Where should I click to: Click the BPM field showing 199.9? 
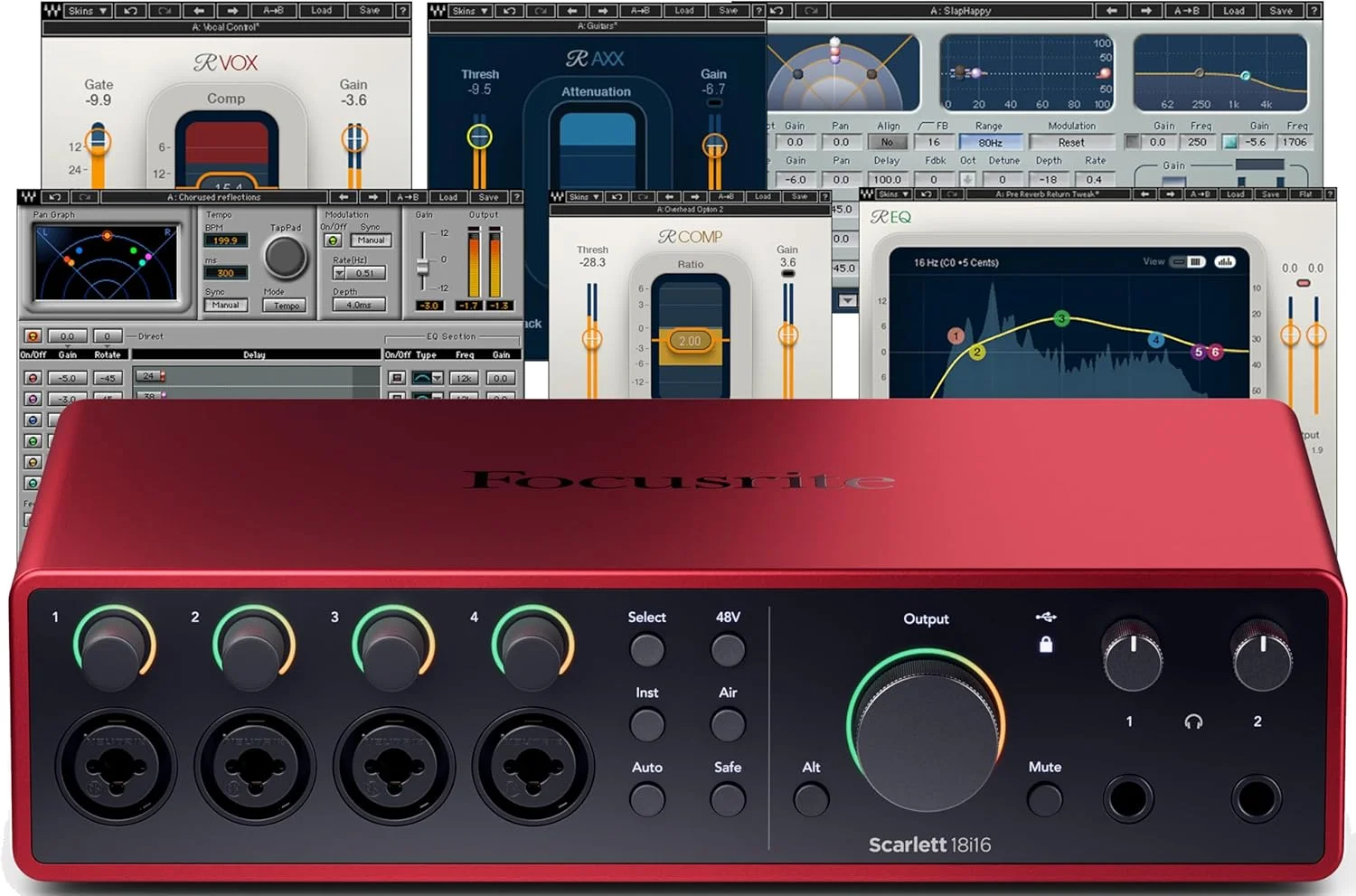tap(225, 241)
